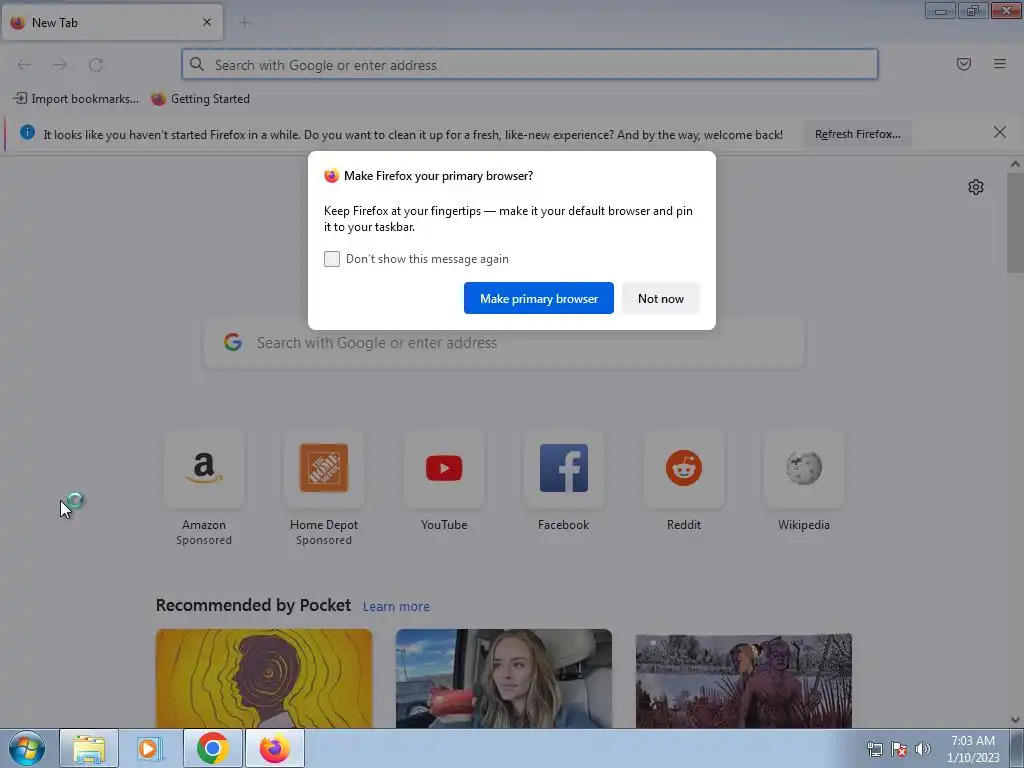
Task: Open Windows Explorer from the taskbar
Action: coord(89,748)
